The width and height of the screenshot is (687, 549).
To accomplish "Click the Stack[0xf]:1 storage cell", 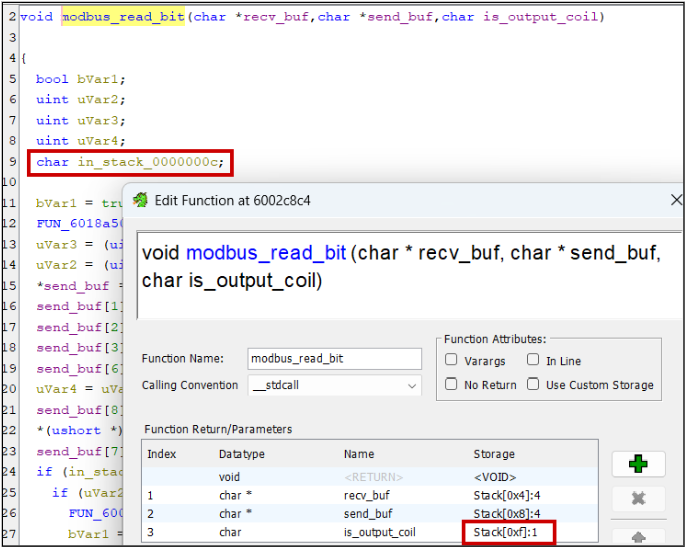I will point(508,534).
